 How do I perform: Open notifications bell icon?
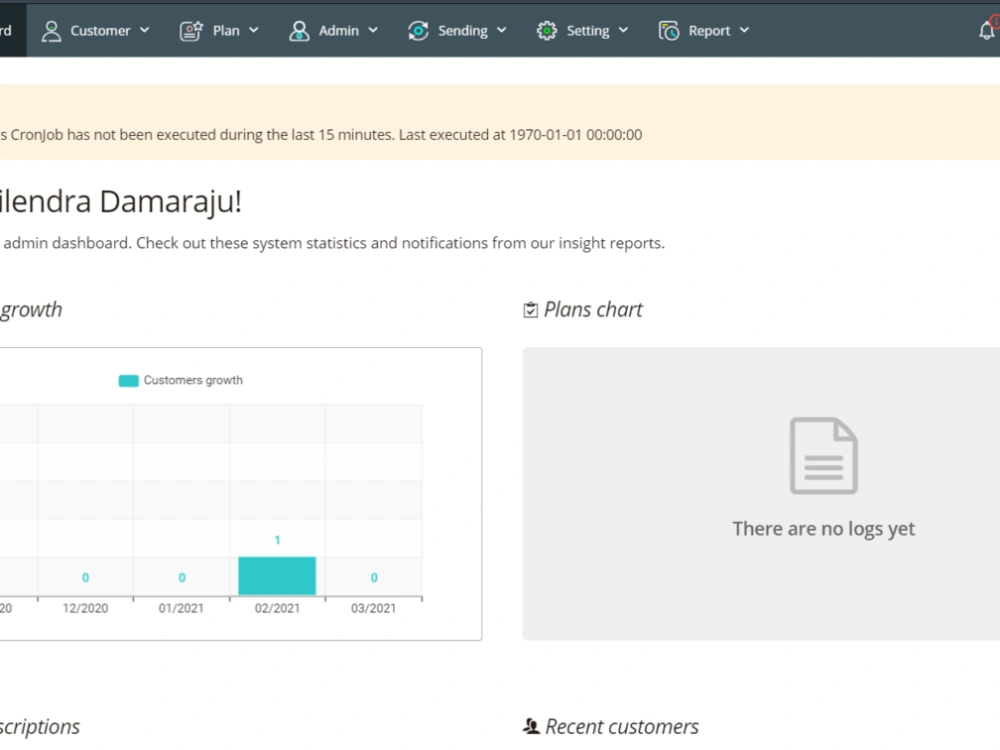coord(987,29)
